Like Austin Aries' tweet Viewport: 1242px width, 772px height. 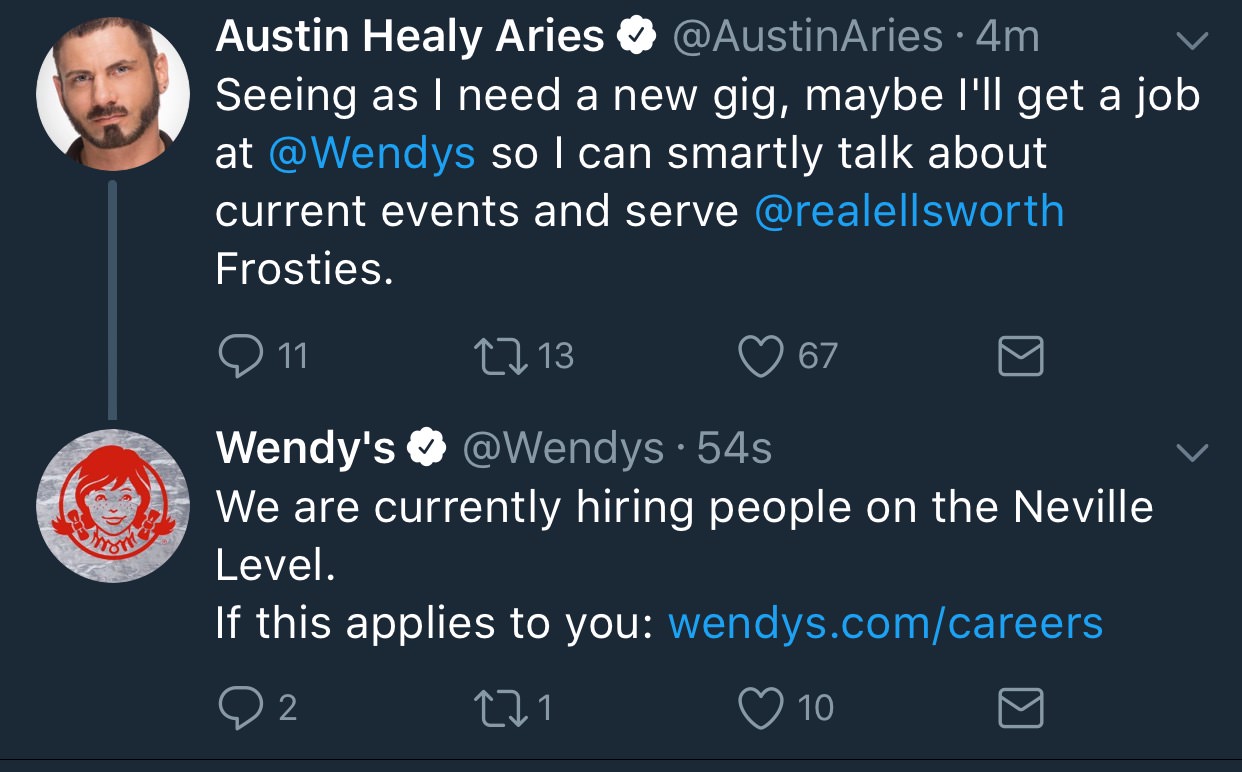coord(760,357)
